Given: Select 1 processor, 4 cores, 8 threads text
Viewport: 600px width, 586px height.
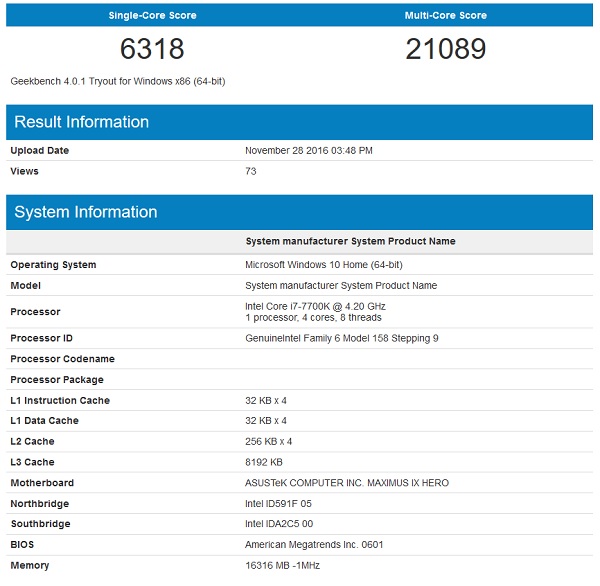Looking at the screenshot, I should pyautogui.click(x=314, y=318).
